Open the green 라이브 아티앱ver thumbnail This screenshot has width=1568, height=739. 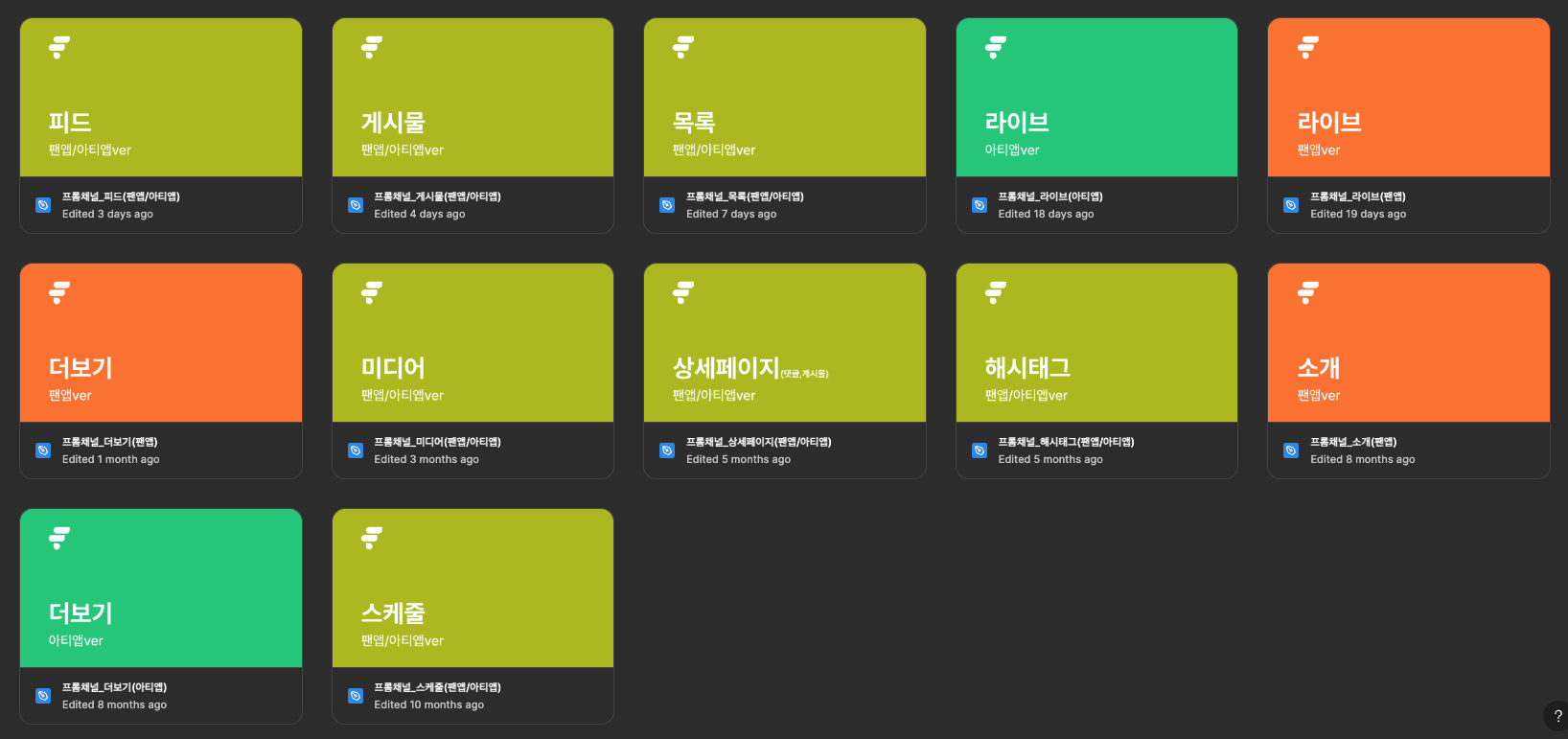[1096, 98]
